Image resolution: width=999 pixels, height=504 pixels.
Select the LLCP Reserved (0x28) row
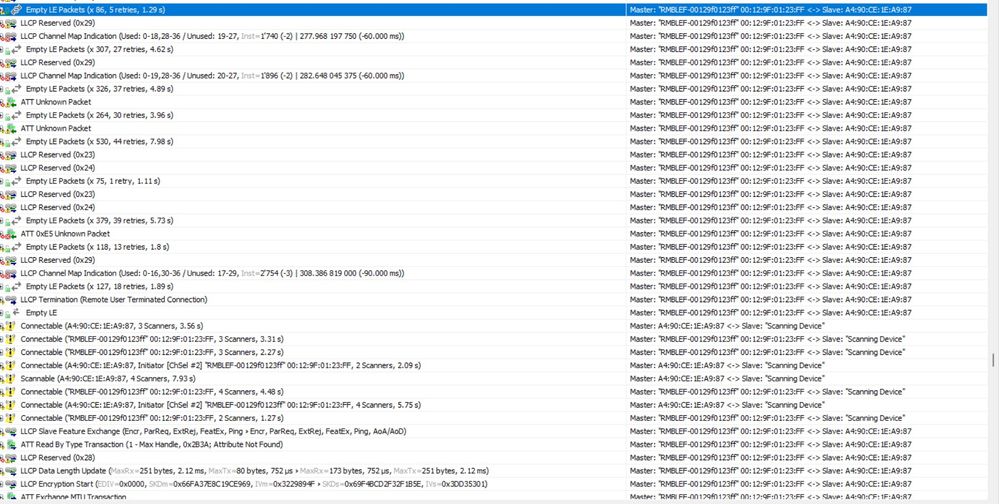[x=313, y=457]
